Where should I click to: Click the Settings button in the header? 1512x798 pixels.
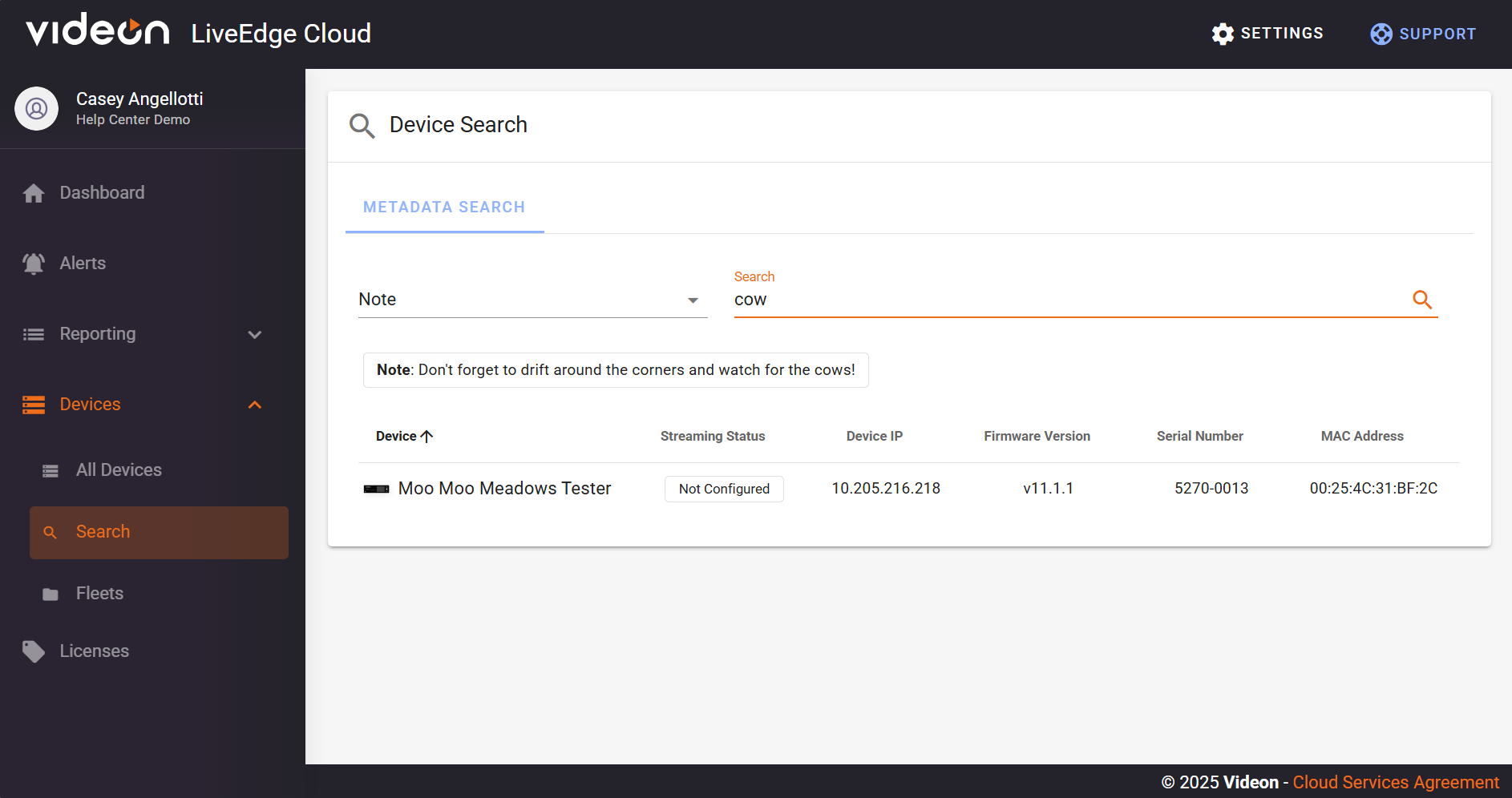pos(1267,33)
